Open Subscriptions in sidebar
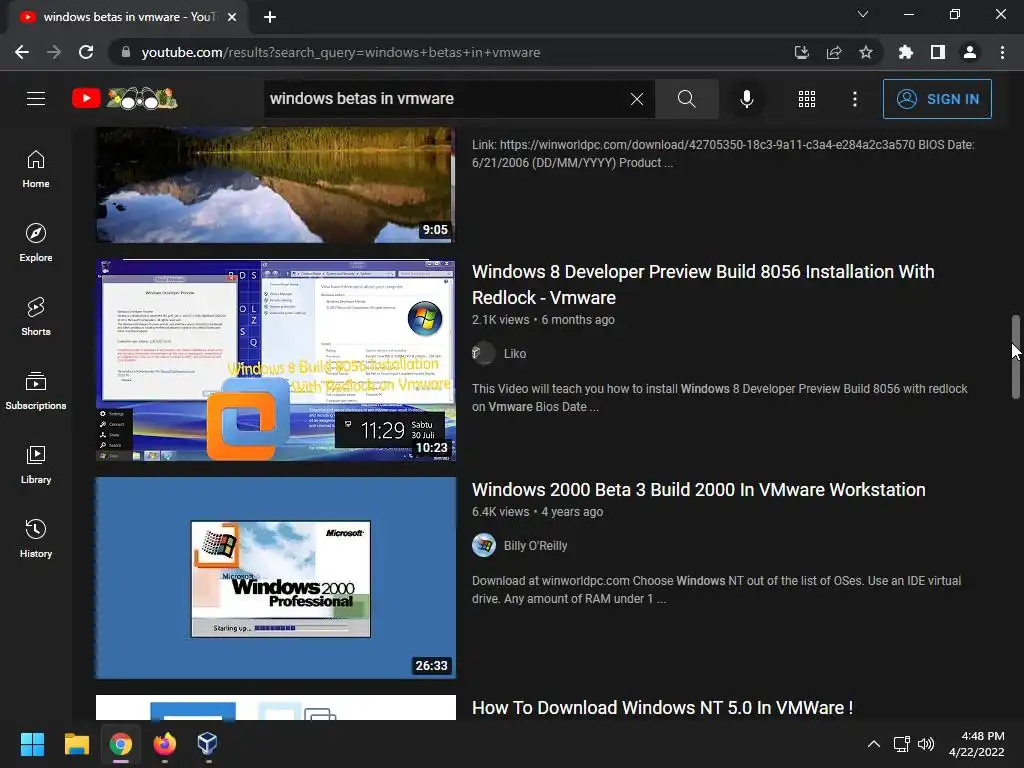 (36, 391)
